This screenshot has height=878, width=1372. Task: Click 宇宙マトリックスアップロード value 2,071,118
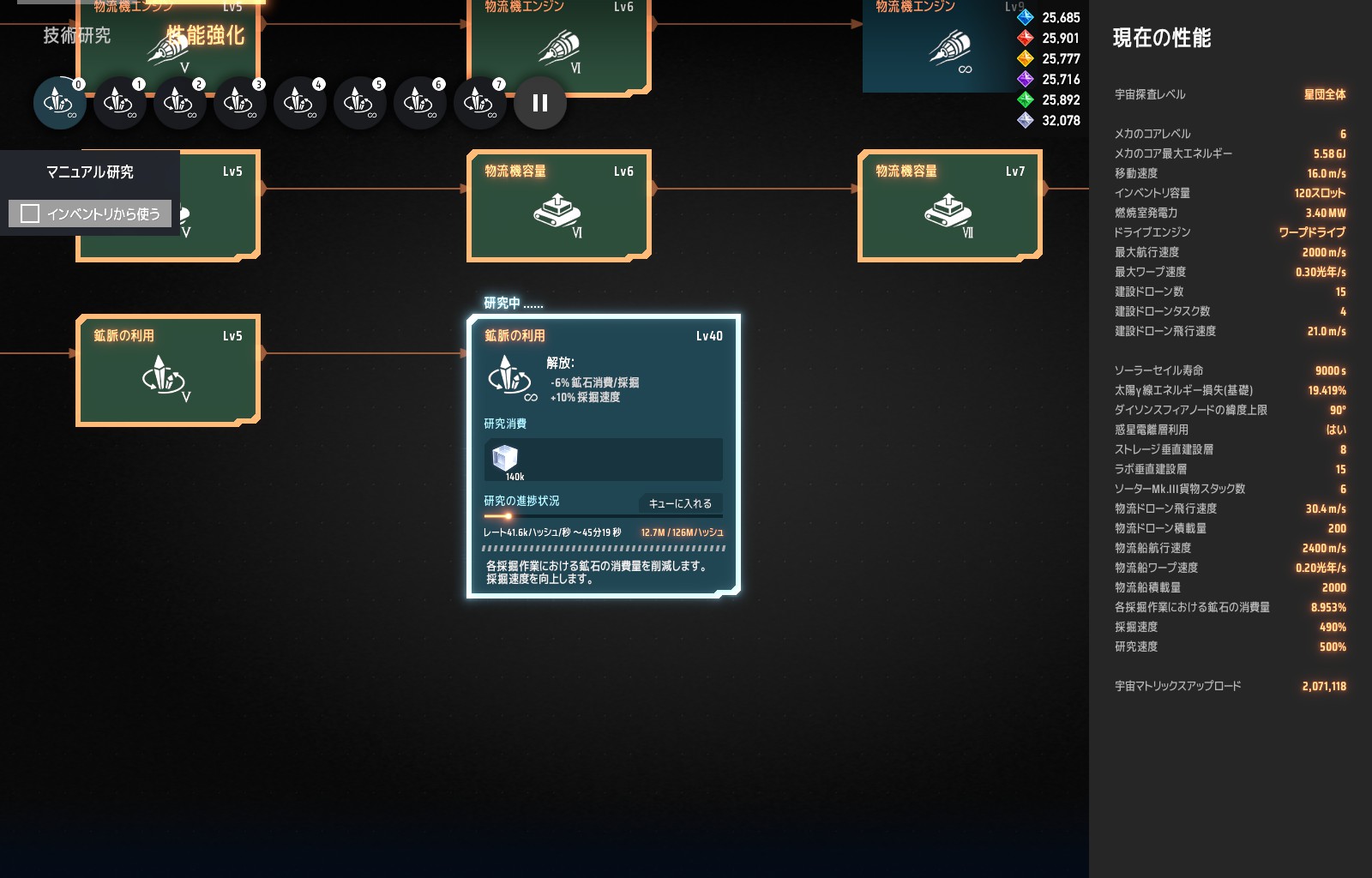[1324, 686]
